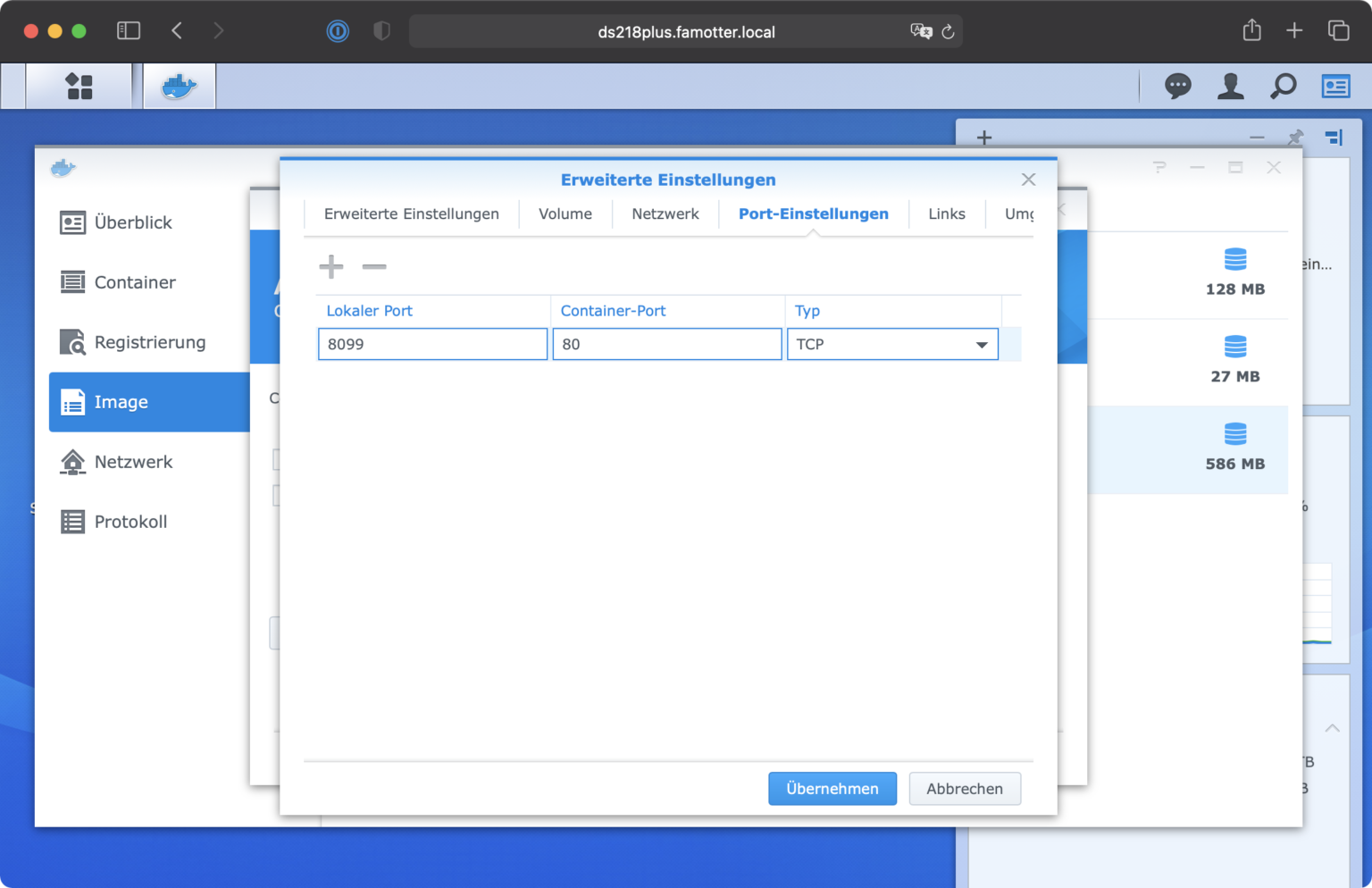1372x888 pixels.
Task: Open the TCP protocol type dropdown
Action: tap(981, 344)
